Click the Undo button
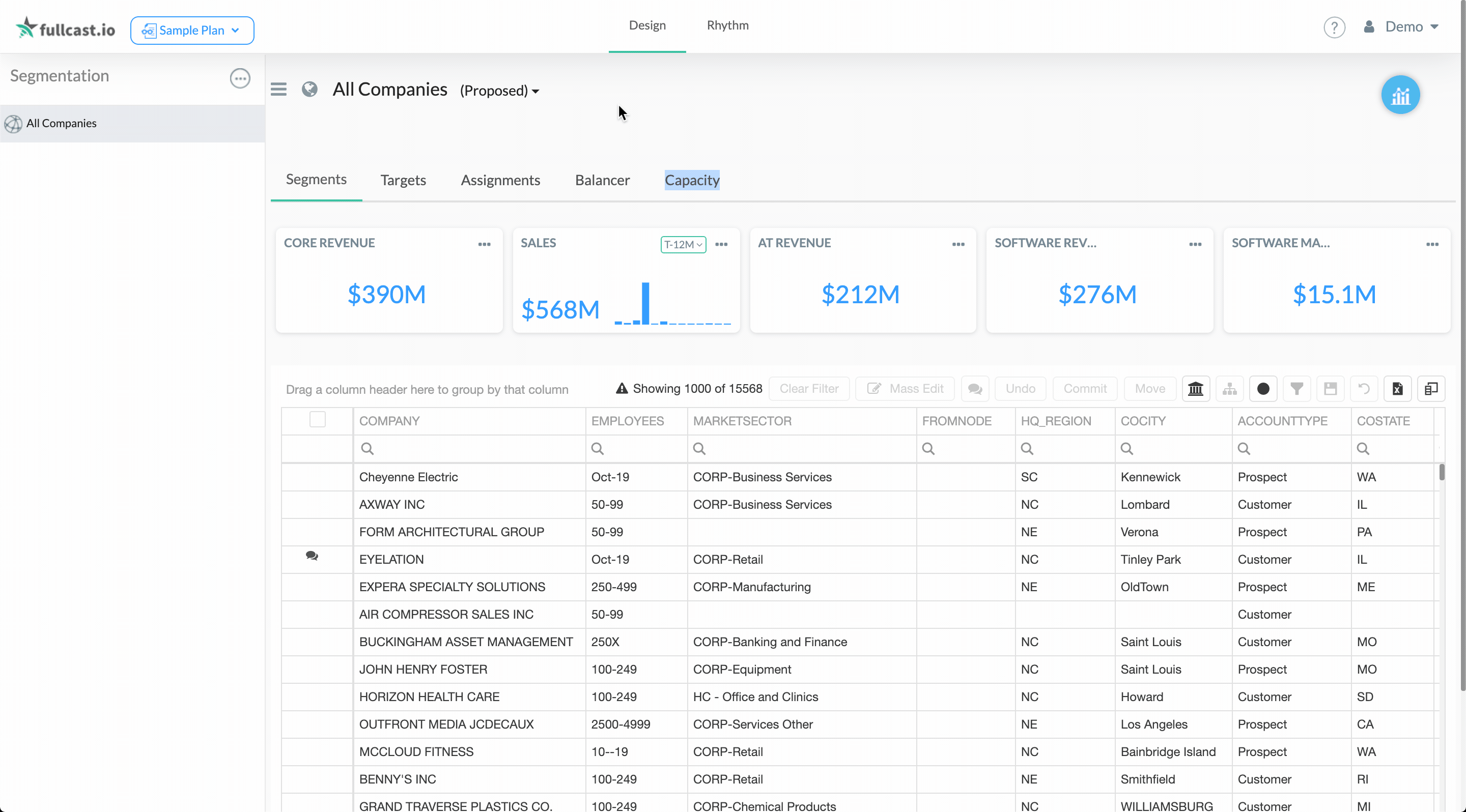Viewport: 1466px width, 812px height. [x=1020, y=389]
